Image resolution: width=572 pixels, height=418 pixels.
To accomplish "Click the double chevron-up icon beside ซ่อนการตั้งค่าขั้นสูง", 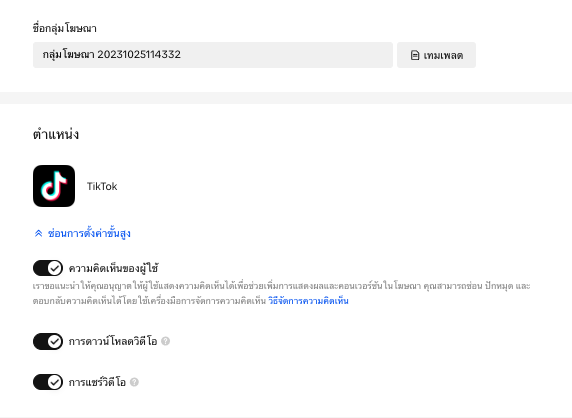I will tap(38, 233).
